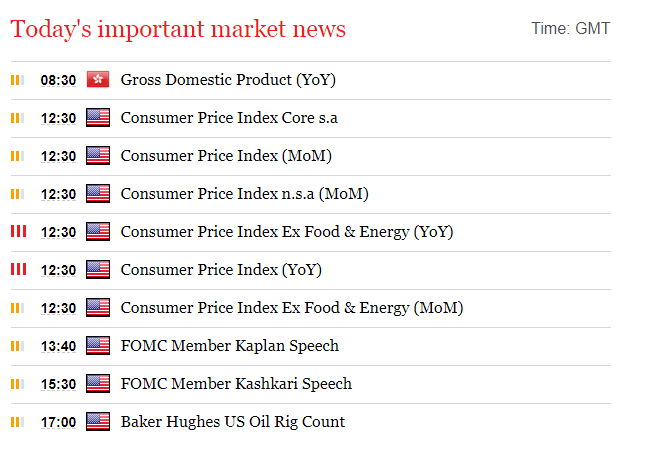The width and height of the screenshot is (649, 450).
Task: Open FOMC Member Kashkari Speech event
Action: pos(236,384)
